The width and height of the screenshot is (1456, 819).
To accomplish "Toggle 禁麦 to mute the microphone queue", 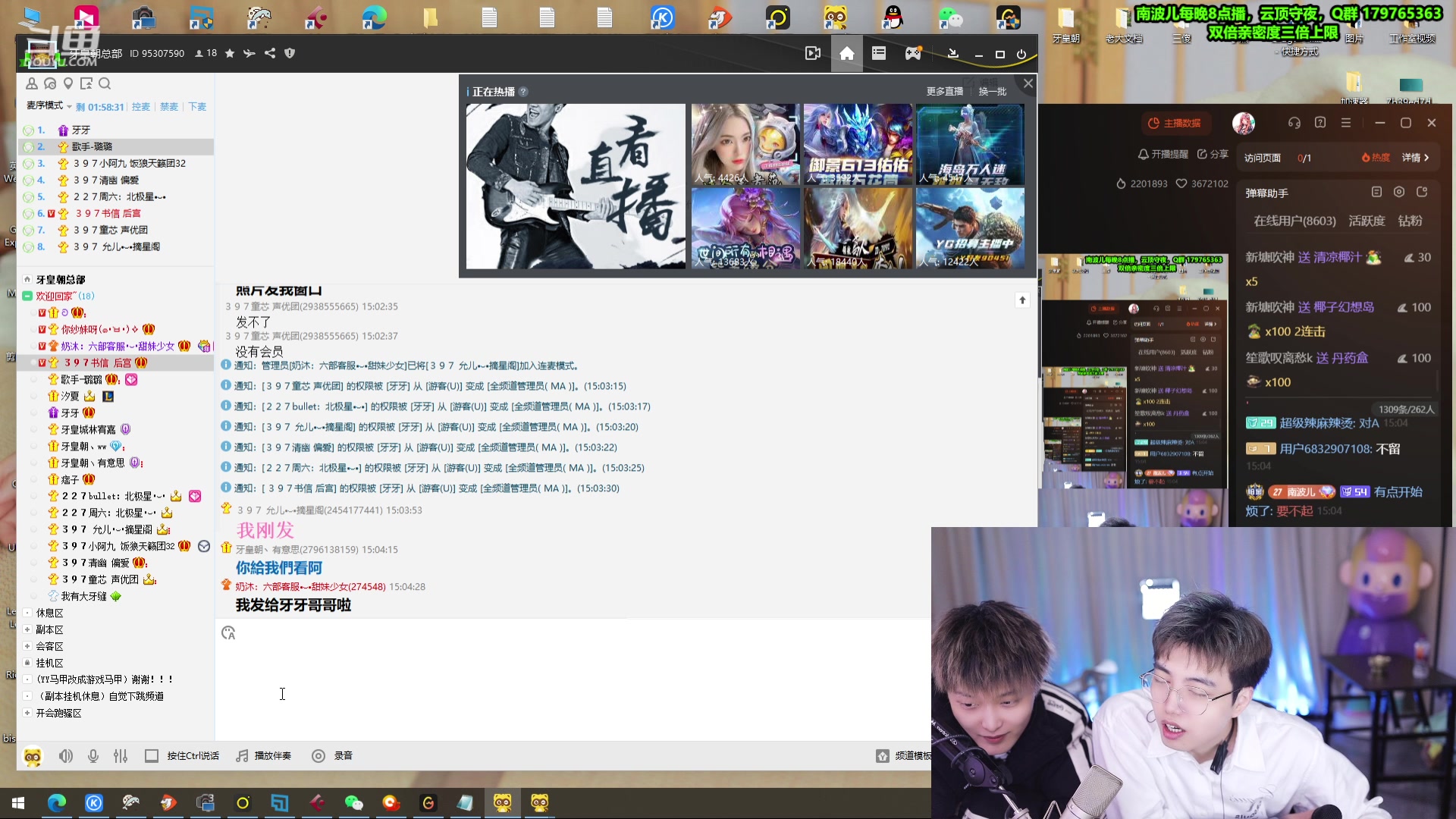I will click(x=168, y=107).
